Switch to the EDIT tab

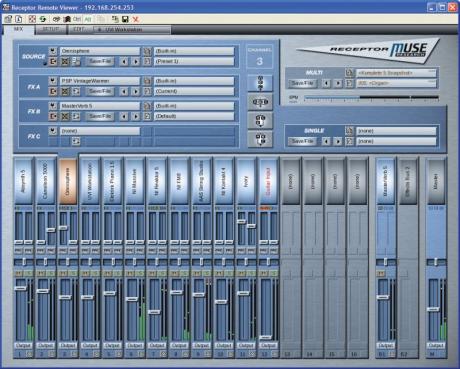tap(79, 29)
